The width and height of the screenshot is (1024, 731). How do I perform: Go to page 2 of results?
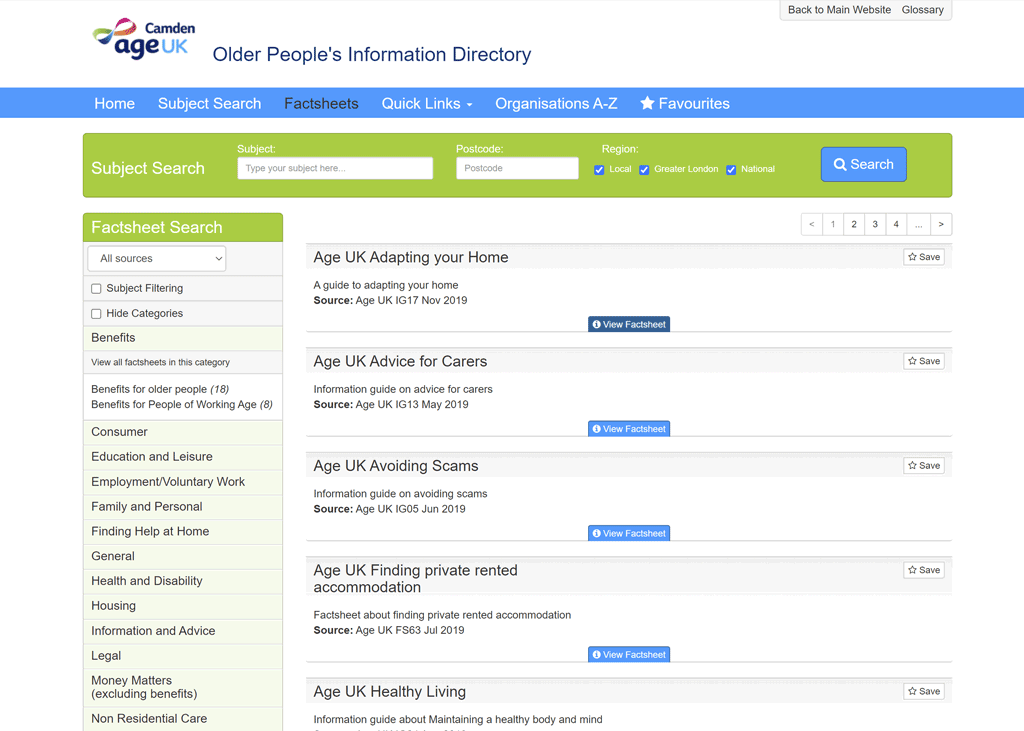pos(854,224)
